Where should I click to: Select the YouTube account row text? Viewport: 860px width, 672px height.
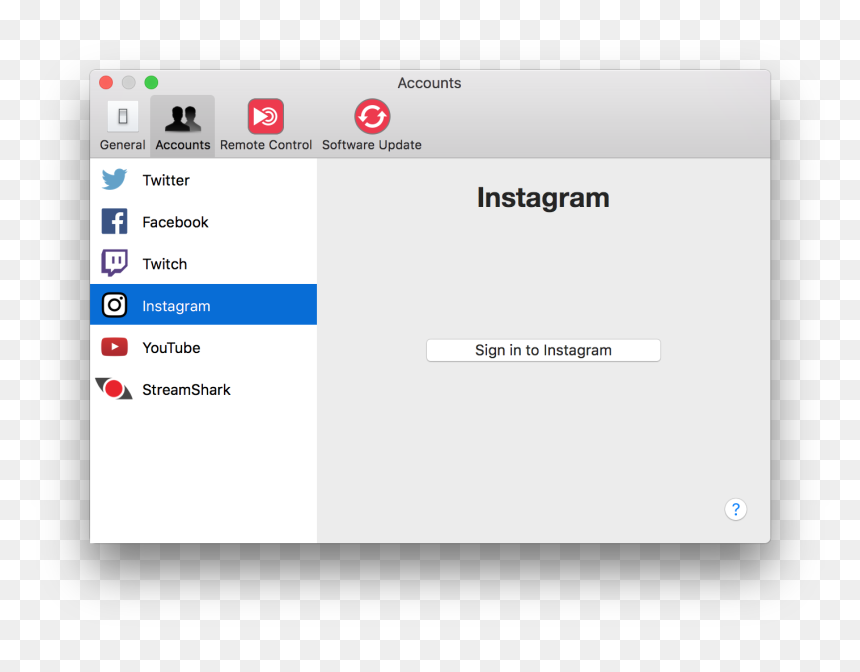[x=171, y=348]
